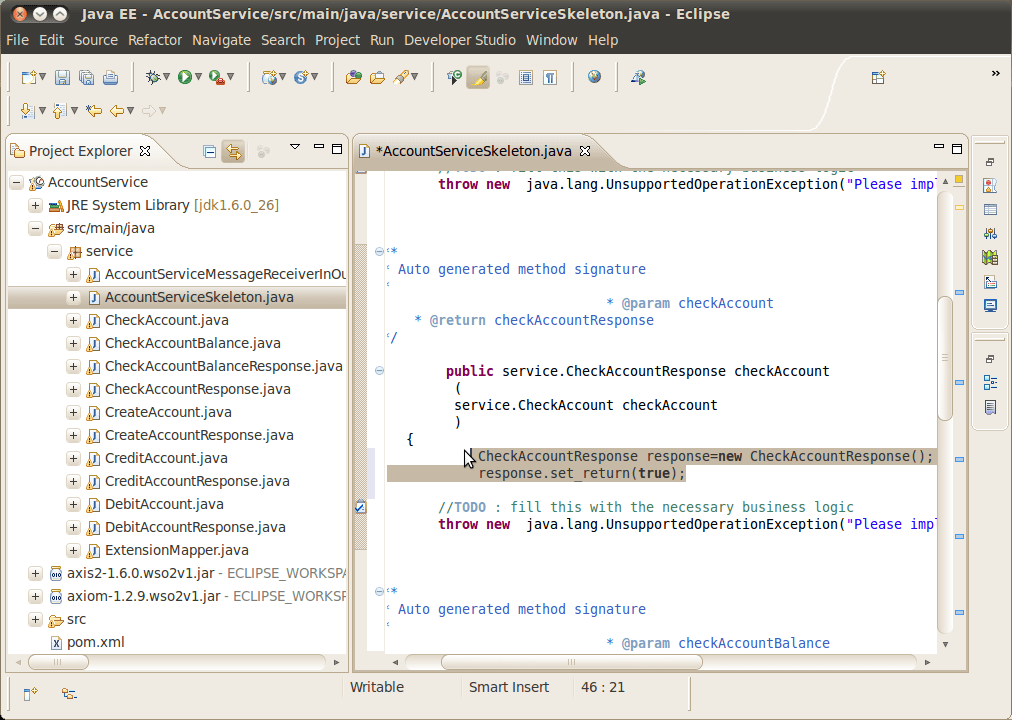Run the program with the green play icon

tap(185, 77)
